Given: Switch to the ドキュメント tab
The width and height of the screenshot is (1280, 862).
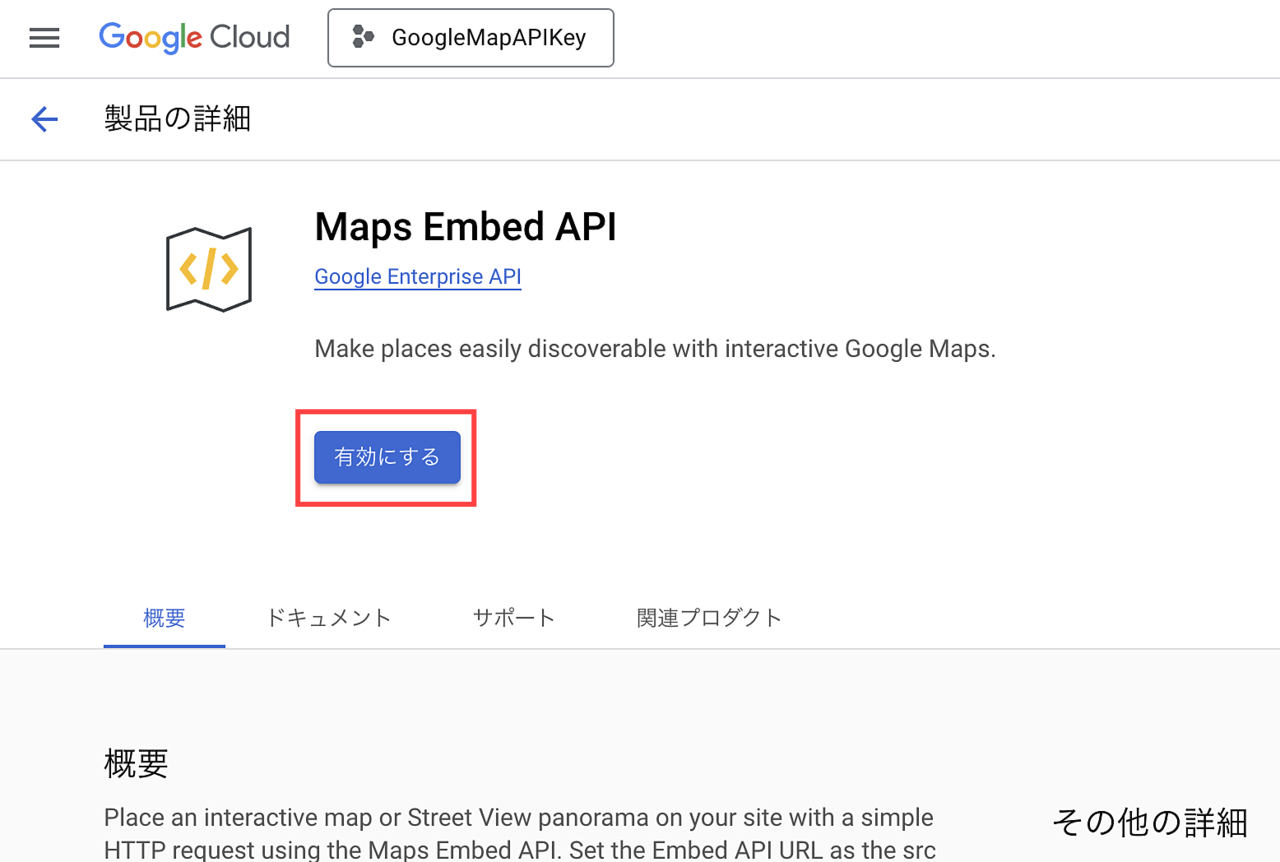Looking at the screenshot, I should 328,618.
